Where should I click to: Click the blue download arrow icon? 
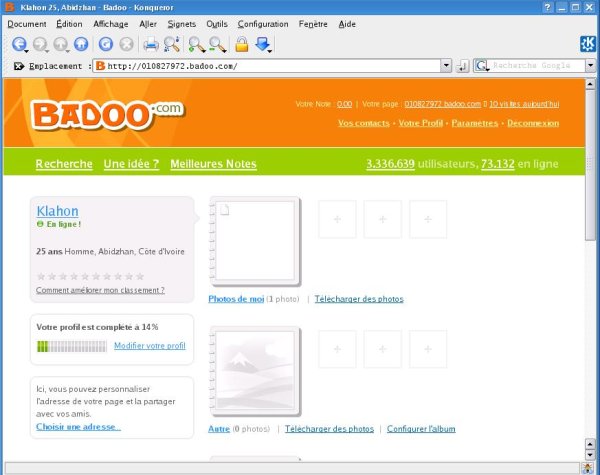pyautogui.click(x=262, y=44)
